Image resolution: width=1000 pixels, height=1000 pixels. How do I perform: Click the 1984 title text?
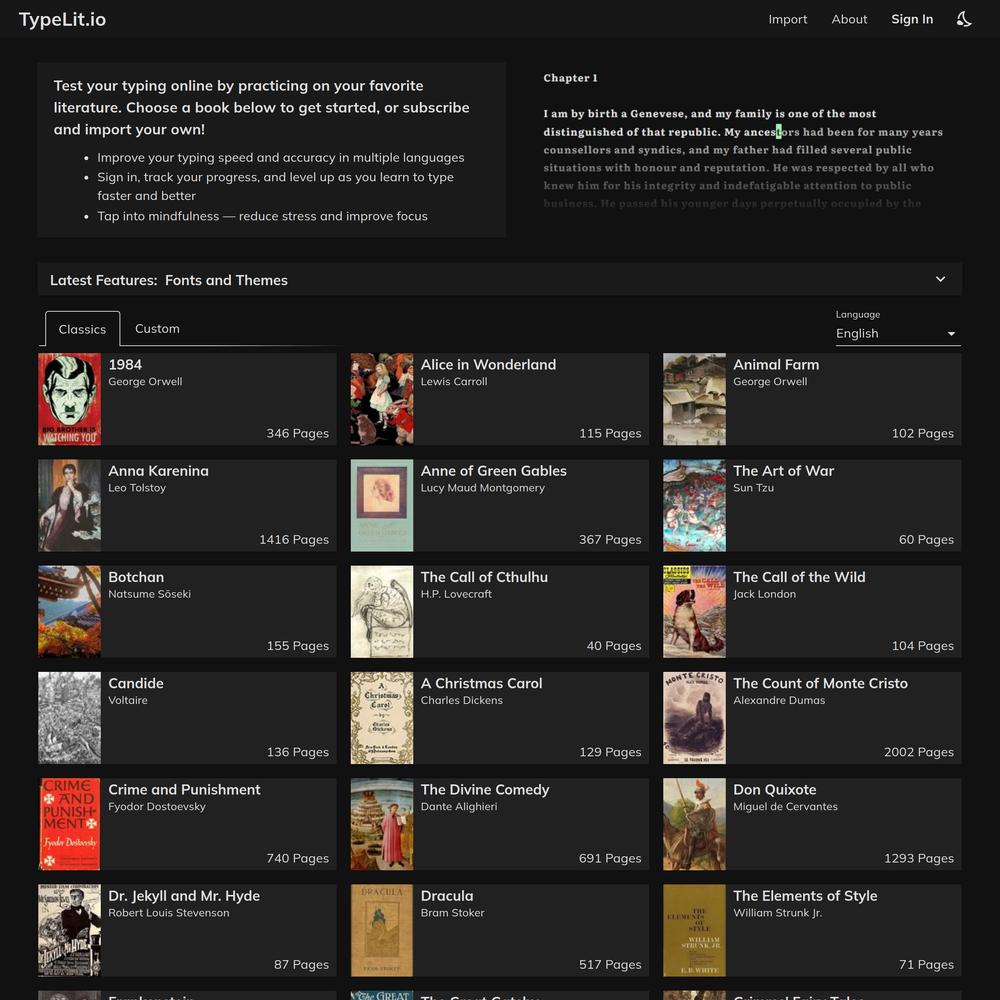pos(125,365)
